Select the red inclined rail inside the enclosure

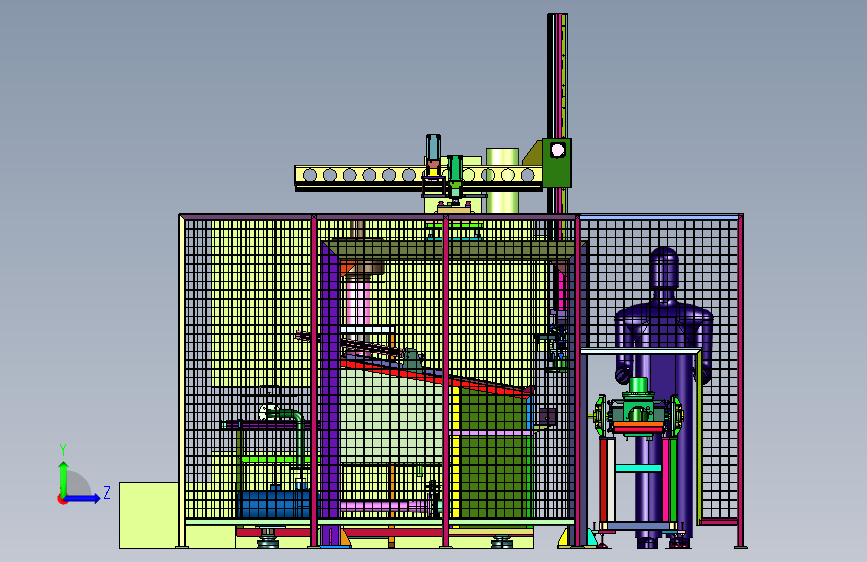tap(437, 378)
